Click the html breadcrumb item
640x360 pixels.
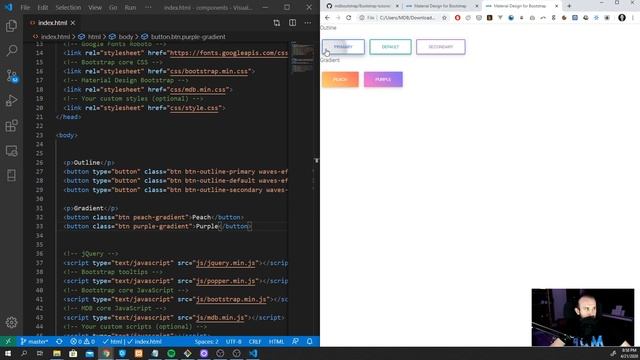tap(90, 37)
